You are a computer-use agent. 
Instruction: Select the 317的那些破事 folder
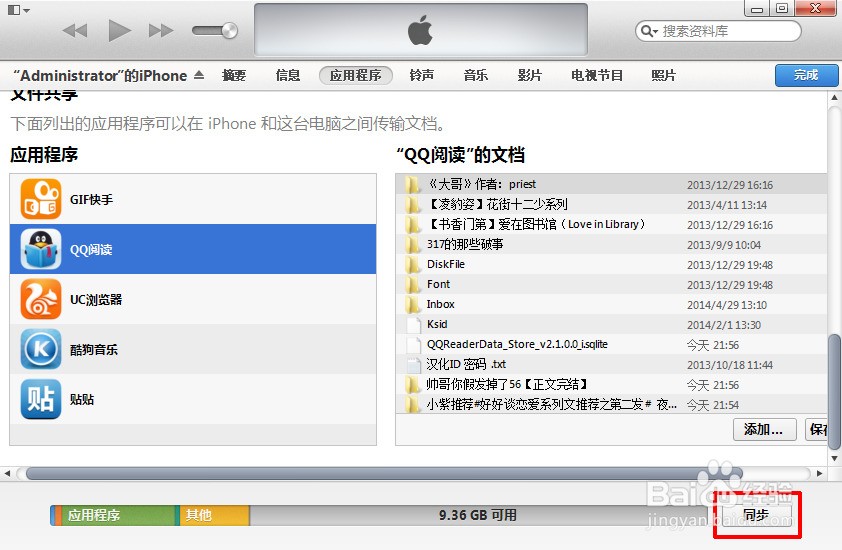(611, 244)
